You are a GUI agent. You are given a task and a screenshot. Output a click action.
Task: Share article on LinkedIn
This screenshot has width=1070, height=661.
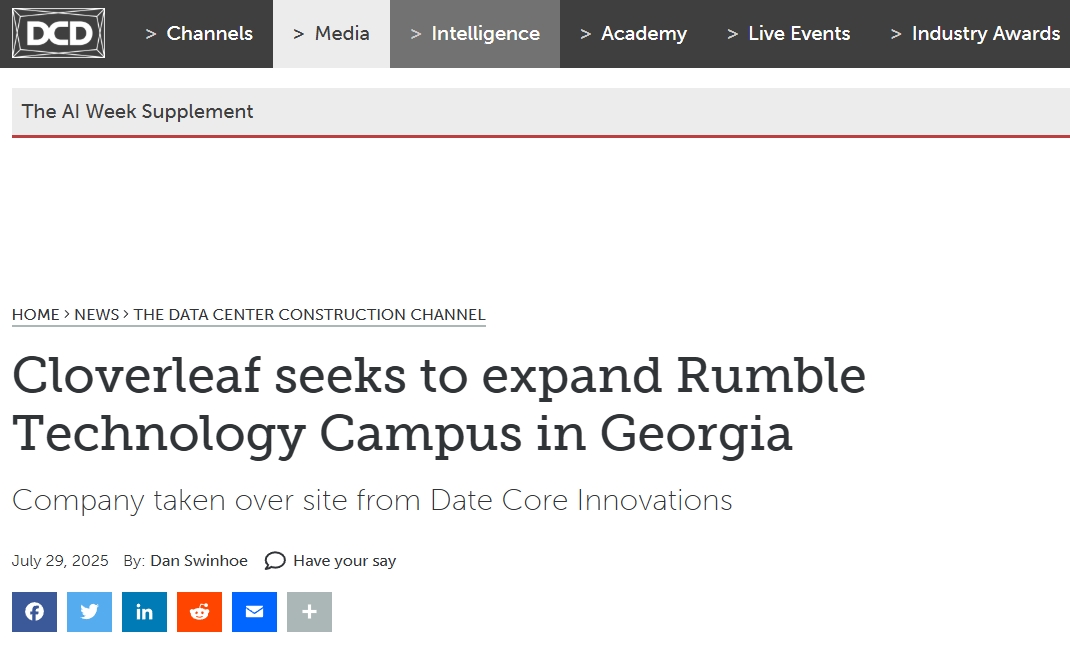click(x=144, y=612)
